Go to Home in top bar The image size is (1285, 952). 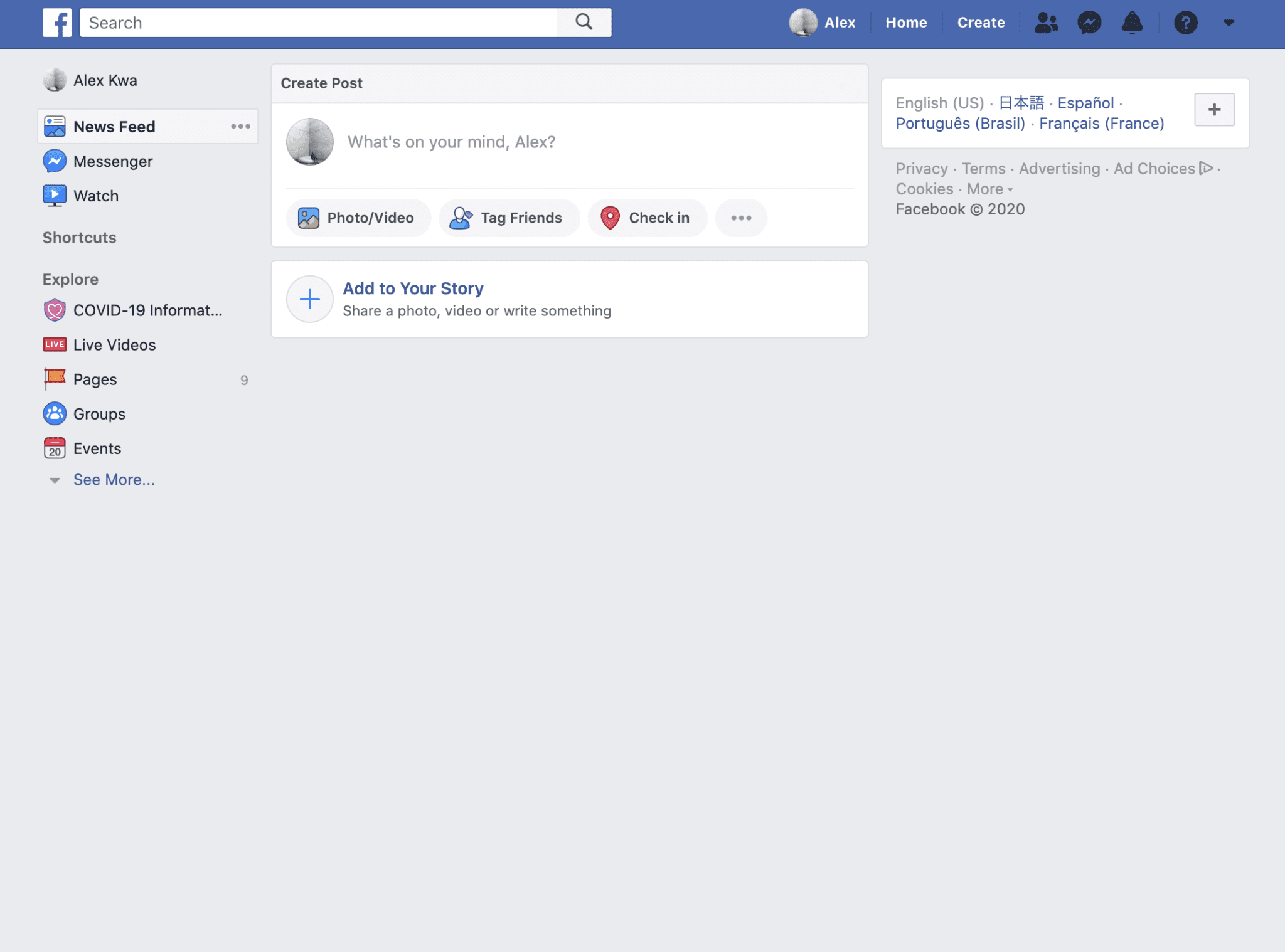point(906,23)
